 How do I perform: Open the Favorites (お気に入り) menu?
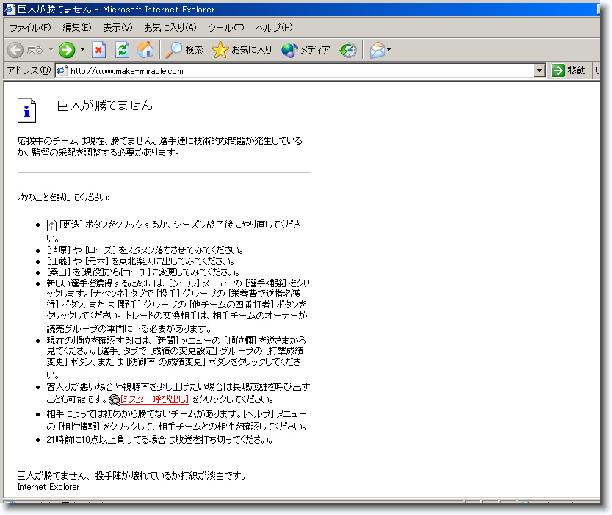(170, 28)
